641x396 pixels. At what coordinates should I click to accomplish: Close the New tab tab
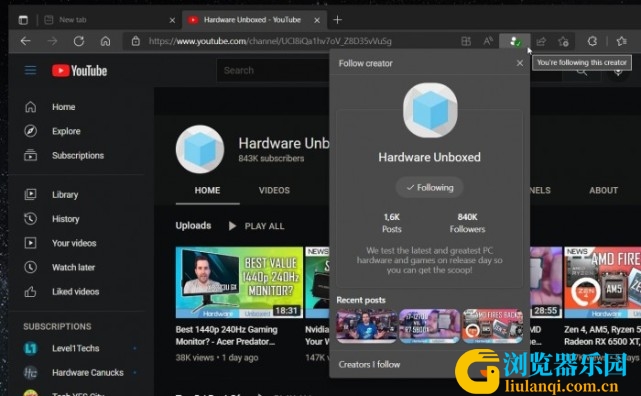(173, 20)
